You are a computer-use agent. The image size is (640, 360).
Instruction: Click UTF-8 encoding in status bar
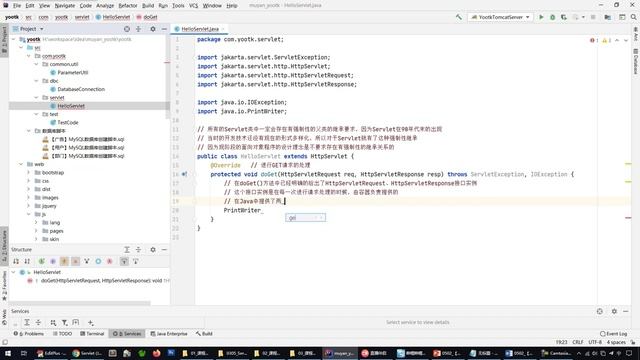595,342
